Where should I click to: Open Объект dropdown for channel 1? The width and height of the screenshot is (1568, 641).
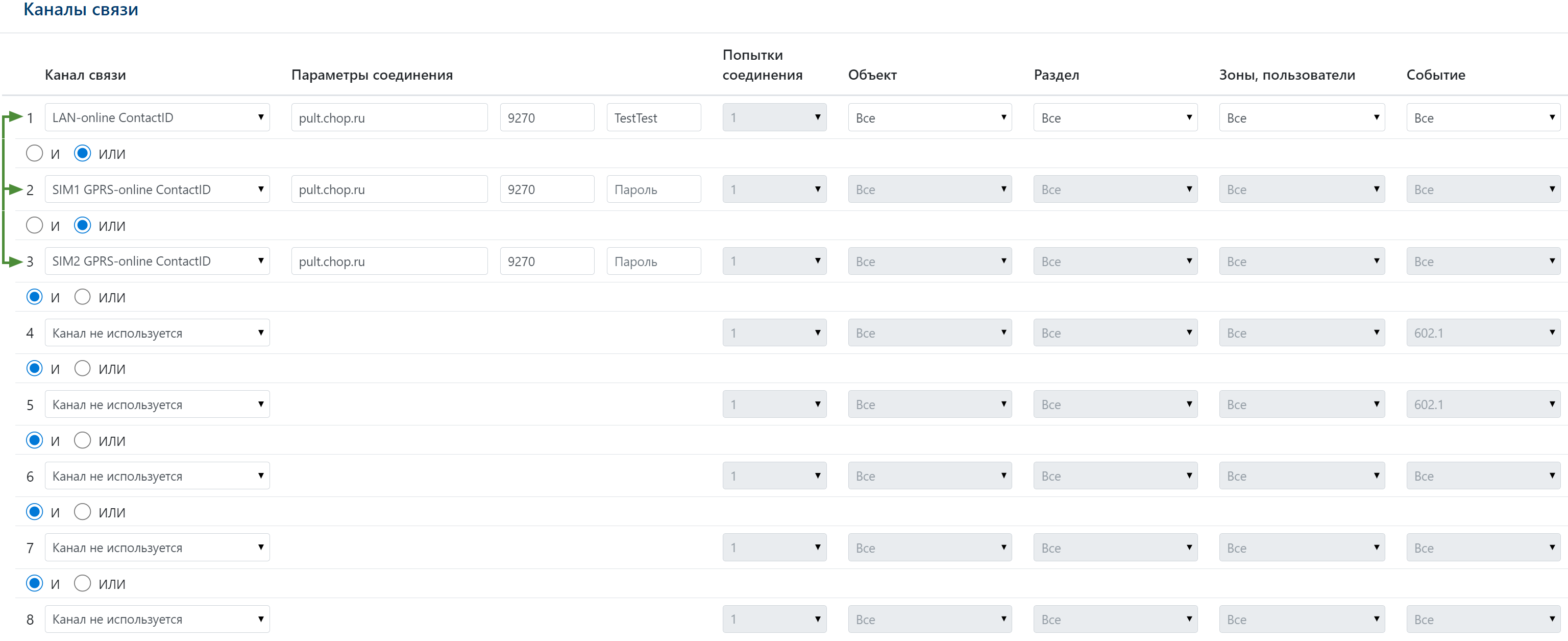[929, 117]
